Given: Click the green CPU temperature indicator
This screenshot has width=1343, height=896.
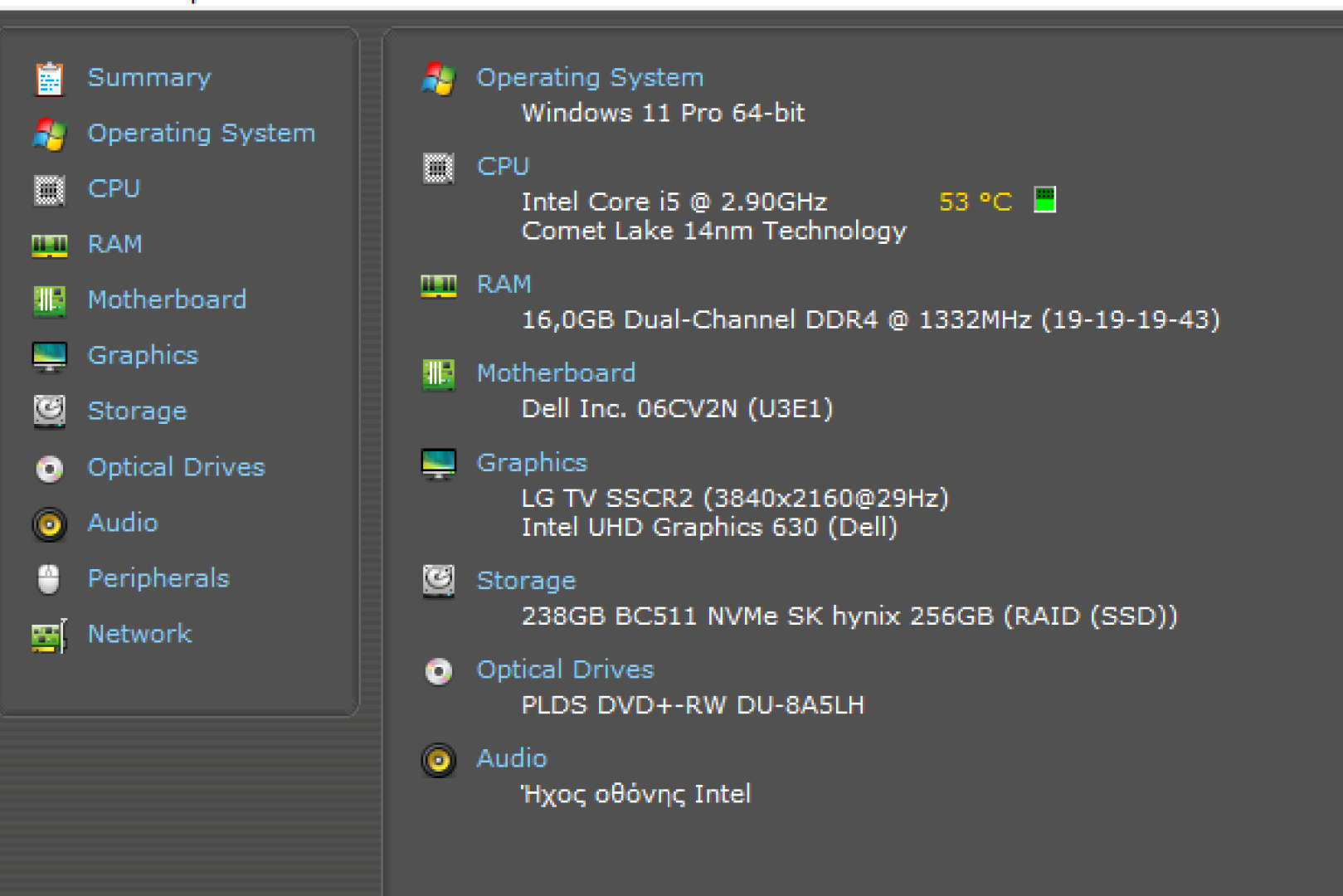Looking at the screenshot, I should pyautogui.click(x=1044, y=200).
